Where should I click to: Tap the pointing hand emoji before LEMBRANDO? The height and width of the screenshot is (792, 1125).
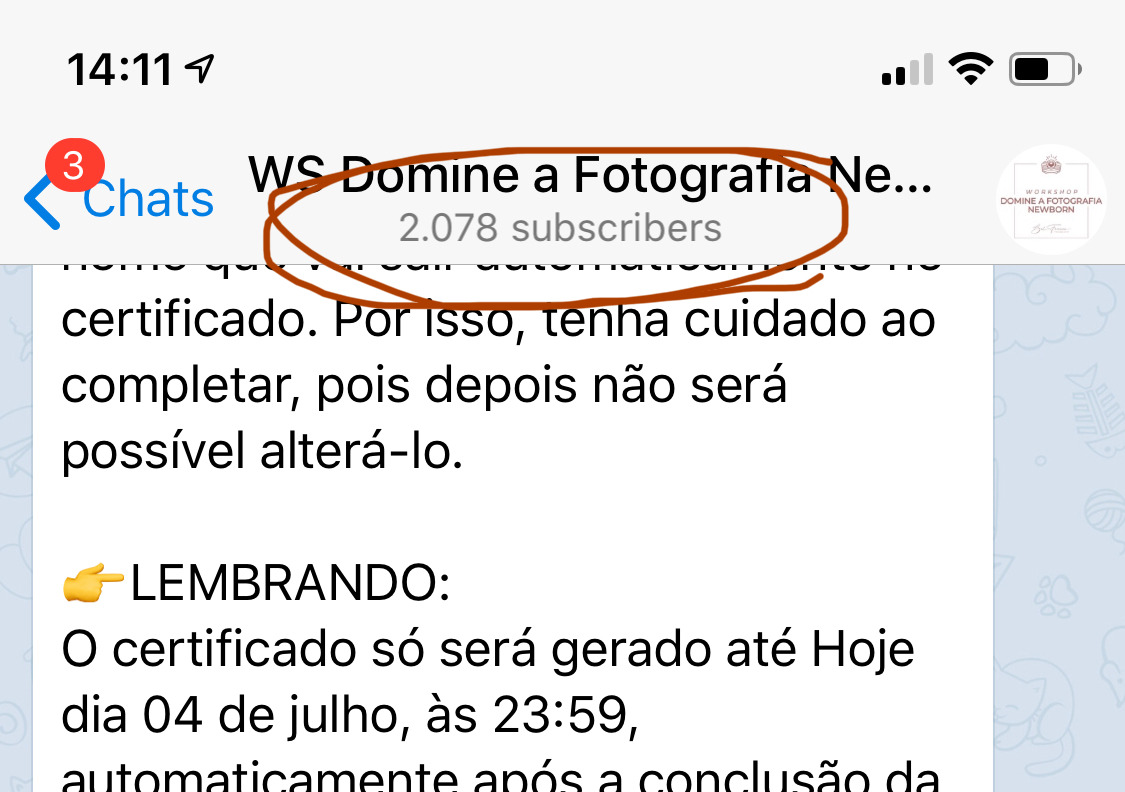pos(93,583)
